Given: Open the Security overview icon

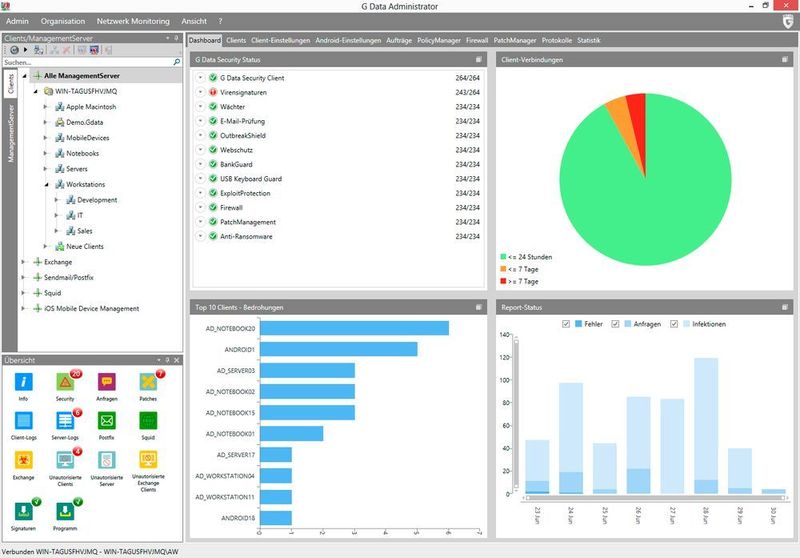Looking at the screenshot, I should 65,382.
